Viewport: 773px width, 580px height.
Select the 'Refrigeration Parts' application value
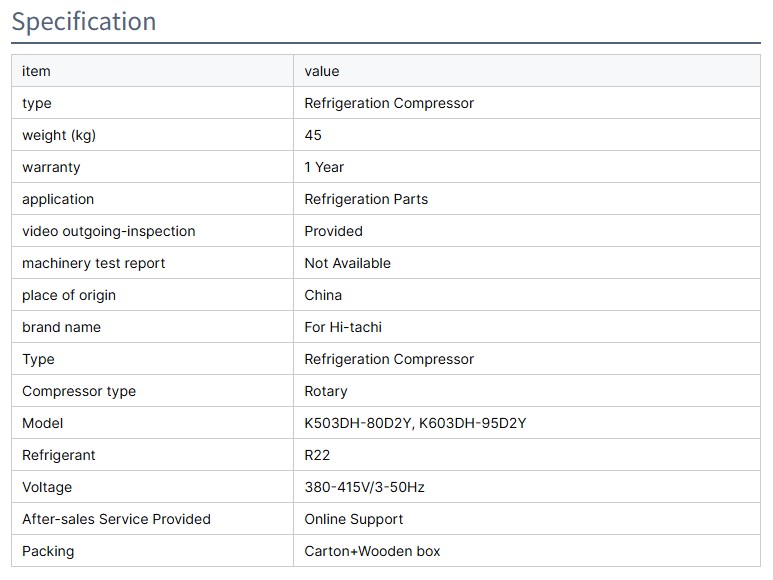click(366, 199)
